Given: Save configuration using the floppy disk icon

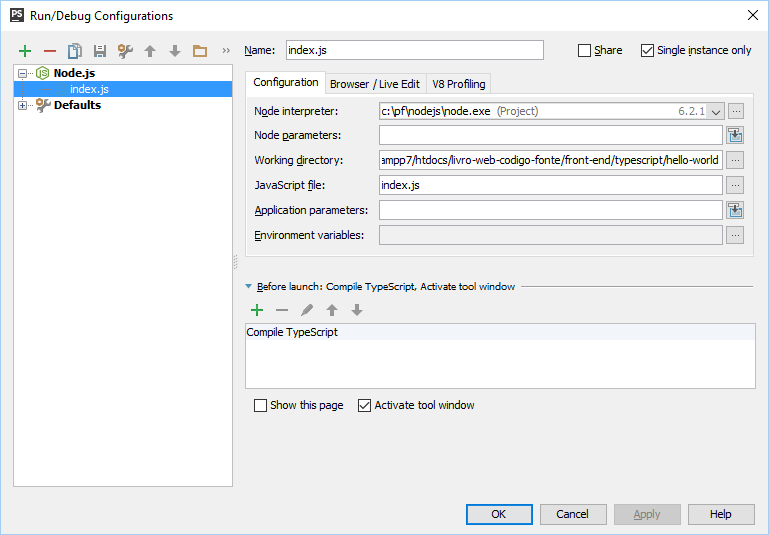Looking at the screenshot, I should pyautogui.click(x=100, y=51).
